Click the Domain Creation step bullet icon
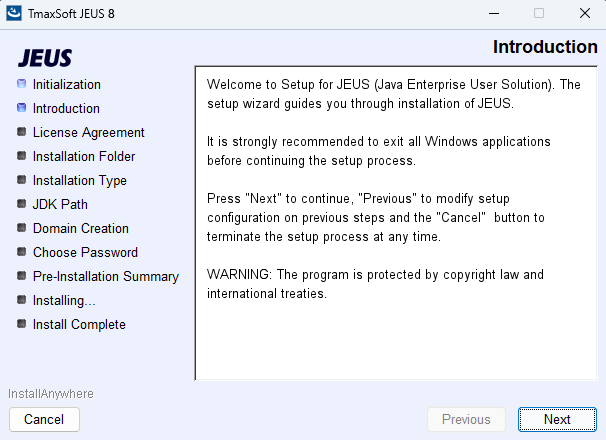The height and width of the screenshot is (440, 606). point(22,228)
